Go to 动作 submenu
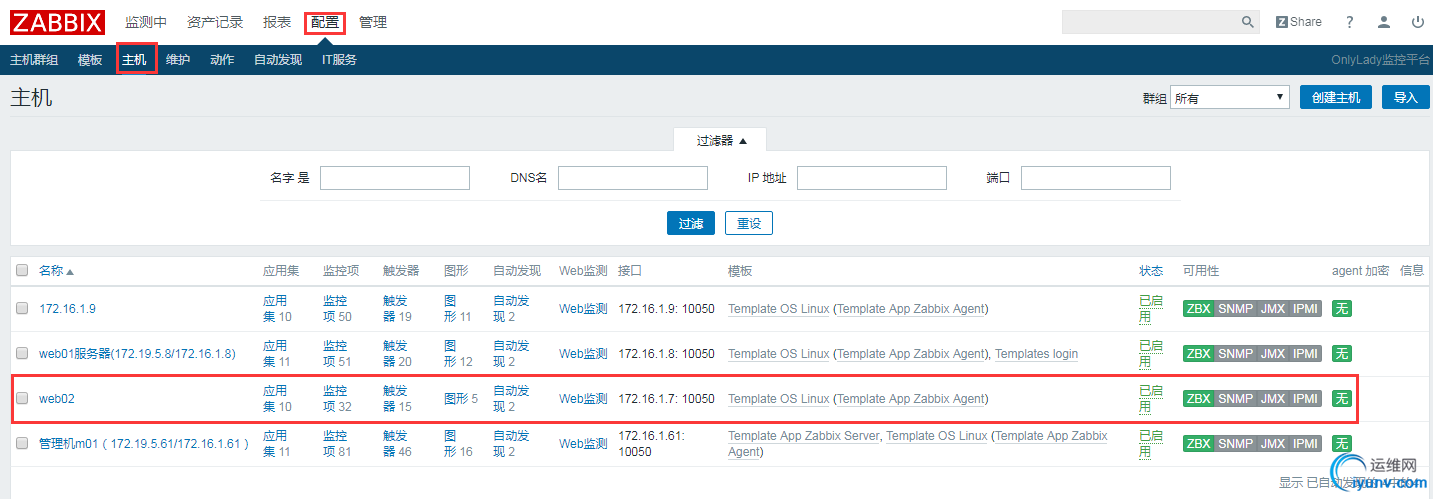 pos(222,60)
